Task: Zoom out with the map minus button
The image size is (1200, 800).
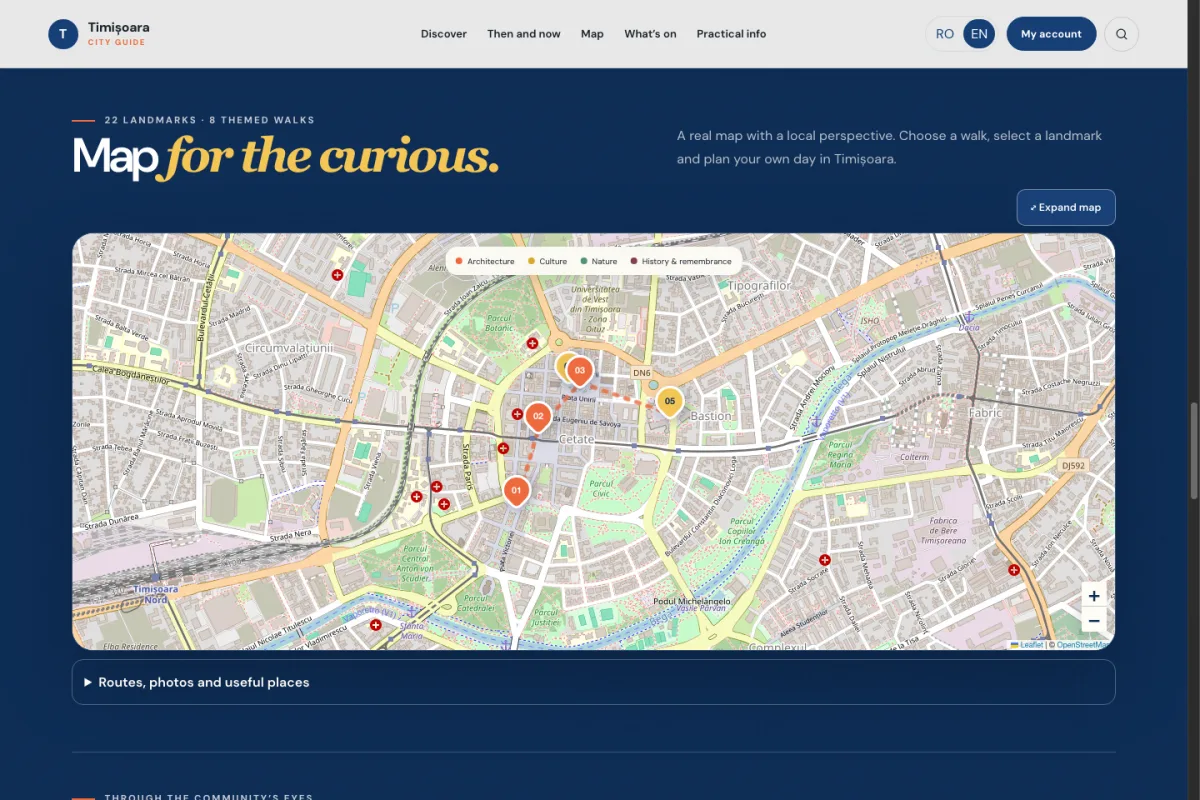Action: (1094, 621)
